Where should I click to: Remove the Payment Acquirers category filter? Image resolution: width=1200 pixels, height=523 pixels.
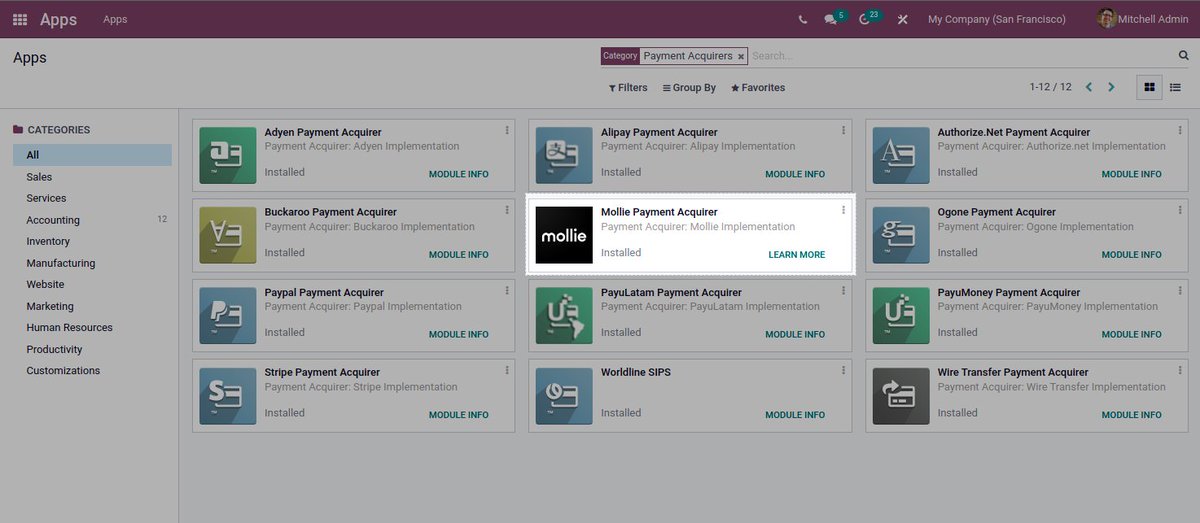tap(741, 57)
